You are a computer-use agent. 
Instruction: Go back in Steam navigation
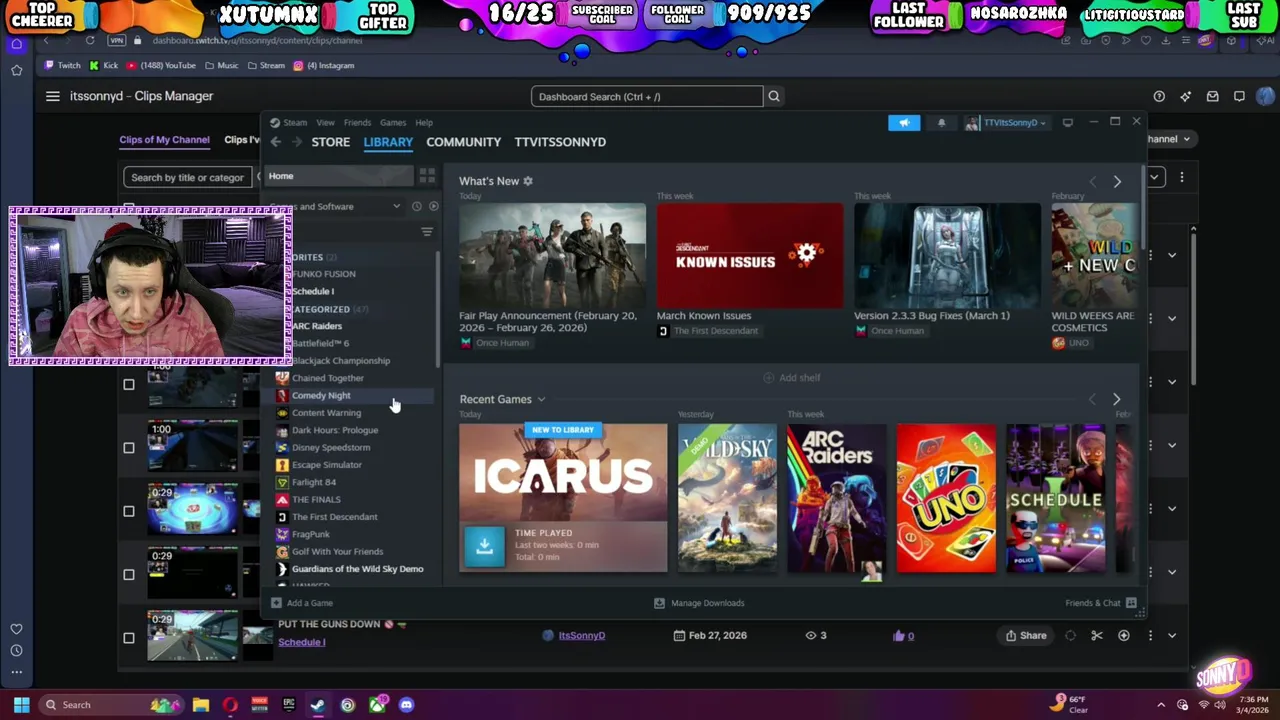276,142
